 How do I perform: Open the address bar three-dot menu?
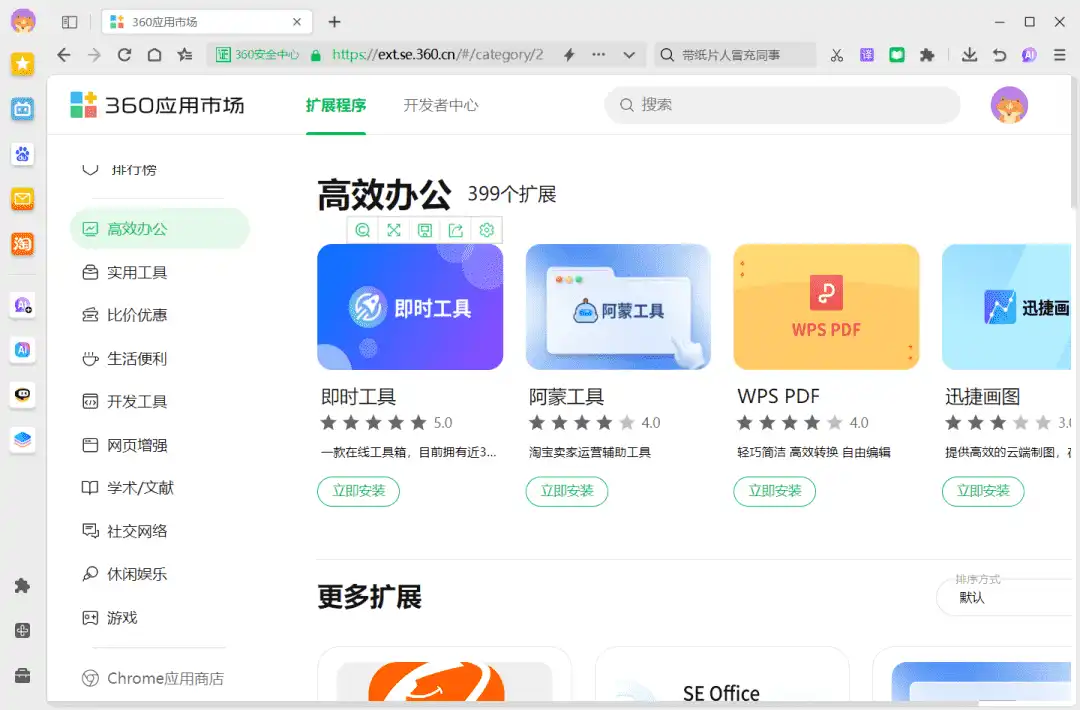tap(599, 55)
